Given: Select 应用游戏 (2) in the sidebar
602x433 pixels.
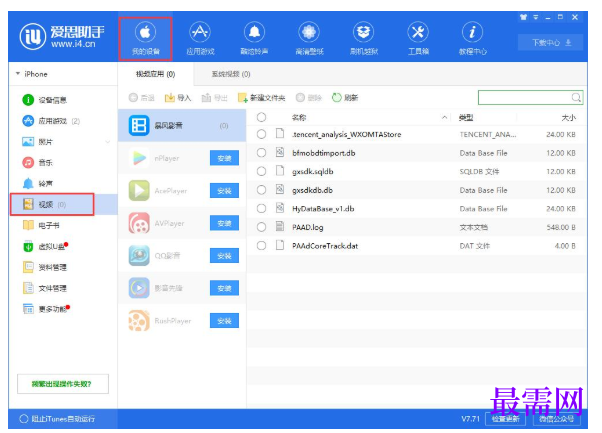Looking at the screenshot, I should [x=52, y=121].
